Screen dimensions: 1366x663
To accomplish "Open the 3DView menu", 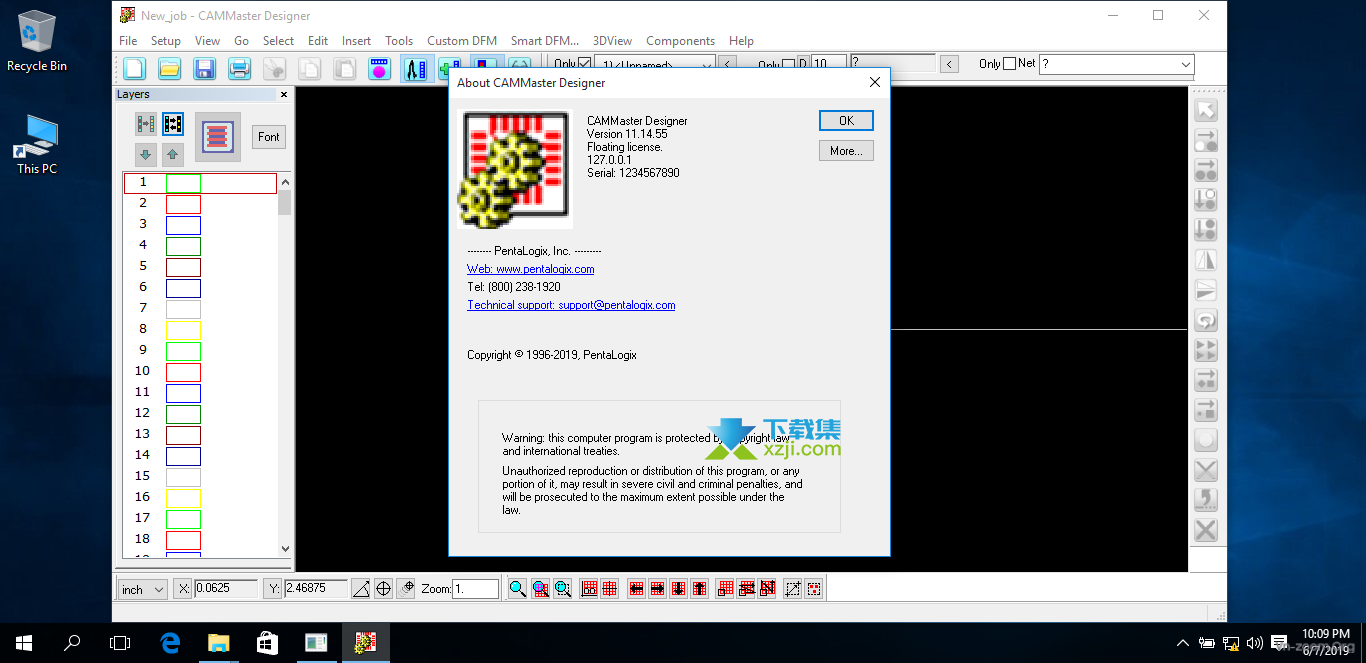I will coord(612,41).
